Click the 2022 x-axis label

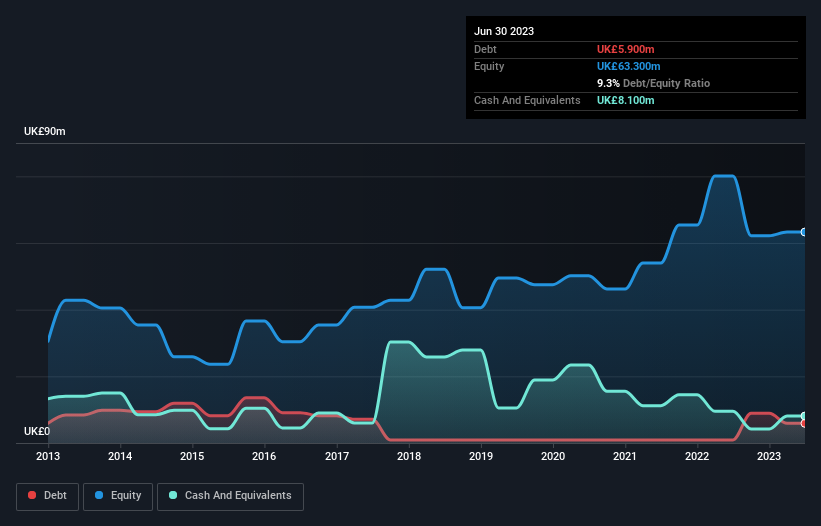pyautogui.click(x=697, y=456)
